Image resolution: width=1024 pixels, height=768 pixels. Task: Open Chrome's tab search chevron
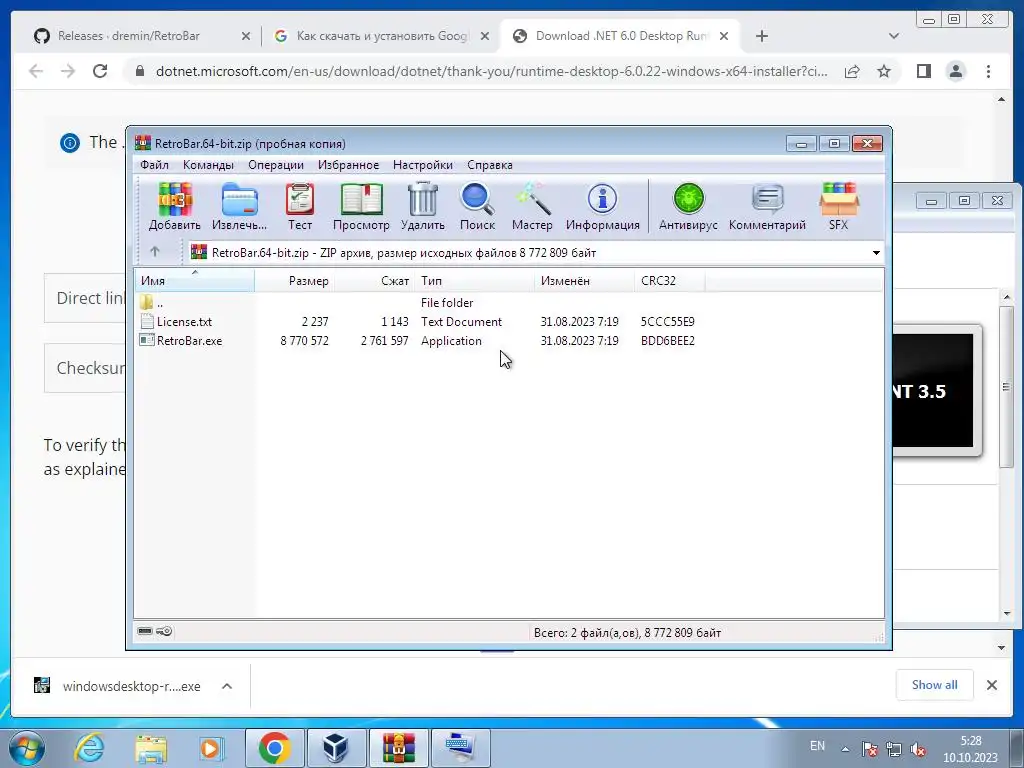click(x=894, y=36)
